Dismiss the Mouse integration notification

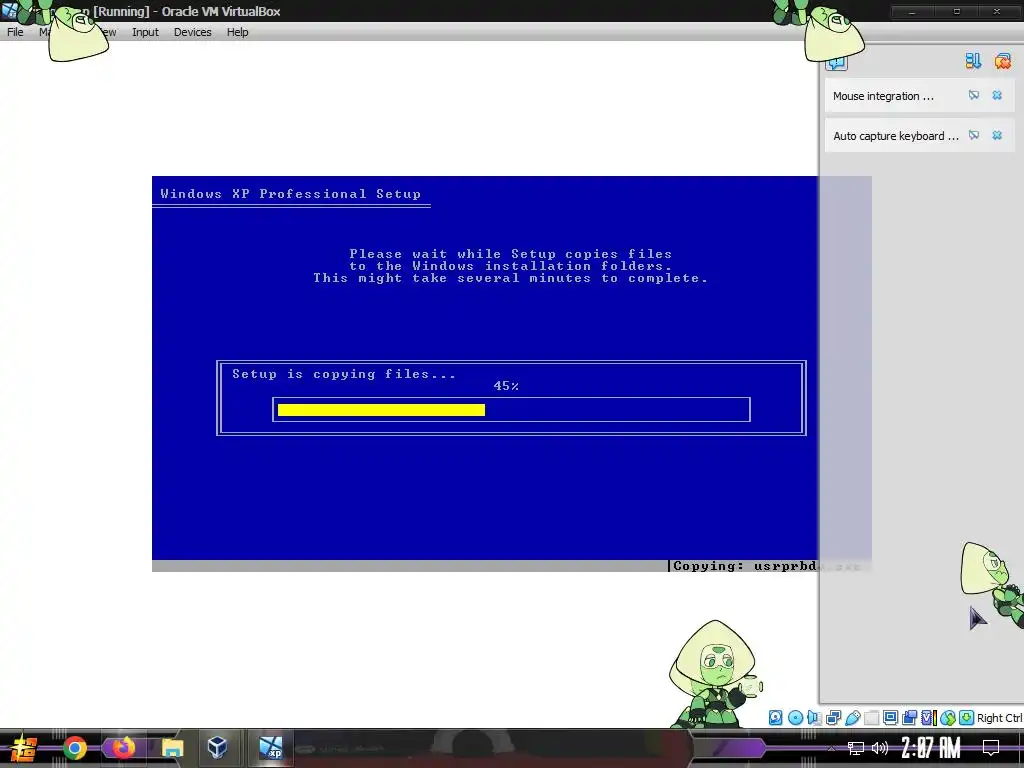(997, 95)
